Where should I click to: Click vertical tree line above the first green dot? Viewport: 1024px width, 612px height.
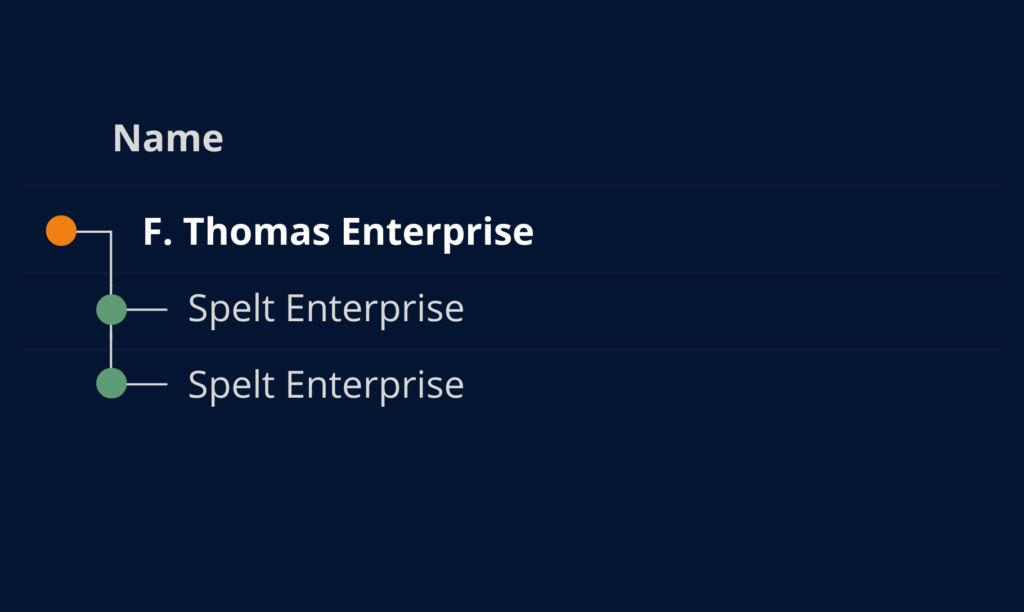111,265
